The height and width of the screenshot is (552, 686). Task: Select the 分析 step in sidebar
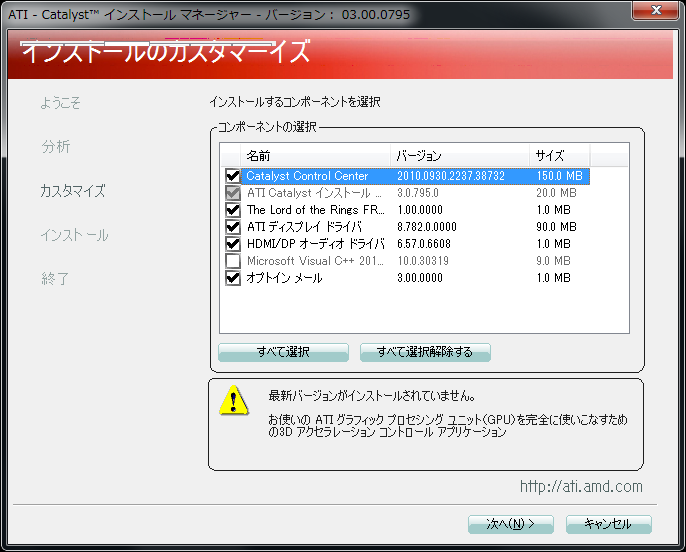(x=56, y=146)
